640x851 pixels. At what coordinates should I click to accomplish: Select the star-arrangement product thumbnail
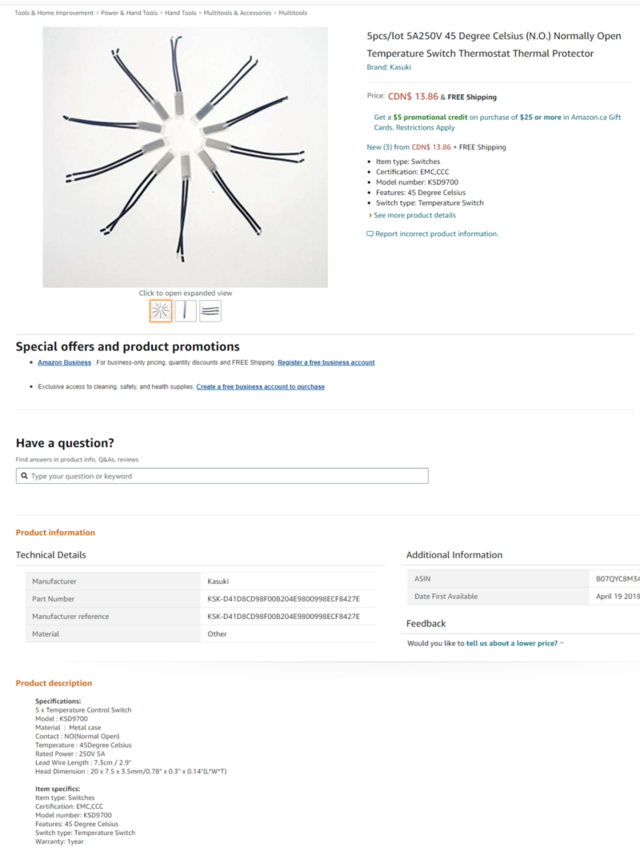pos(161,311)
